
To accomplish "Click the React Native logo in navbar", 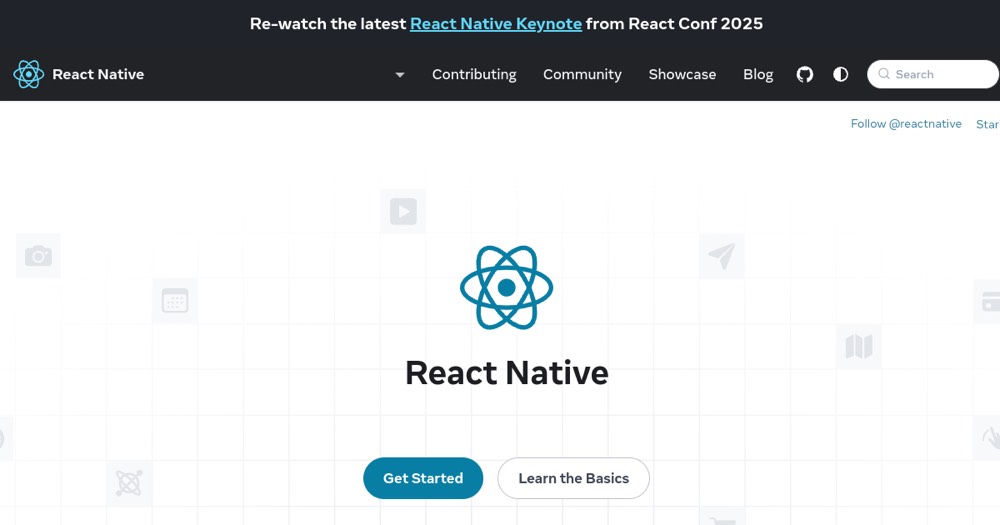I will click(29, 75).
